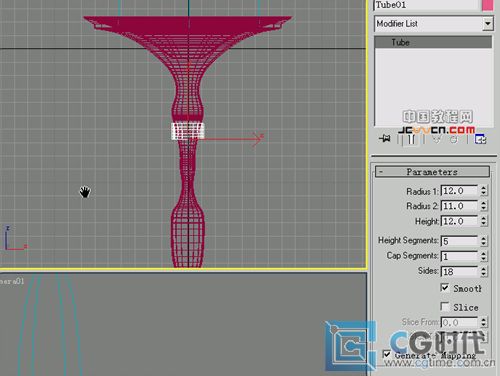Click the pink object color swatch
The width and height of the screenshot is (500, 376).
[x=488, y=5]
